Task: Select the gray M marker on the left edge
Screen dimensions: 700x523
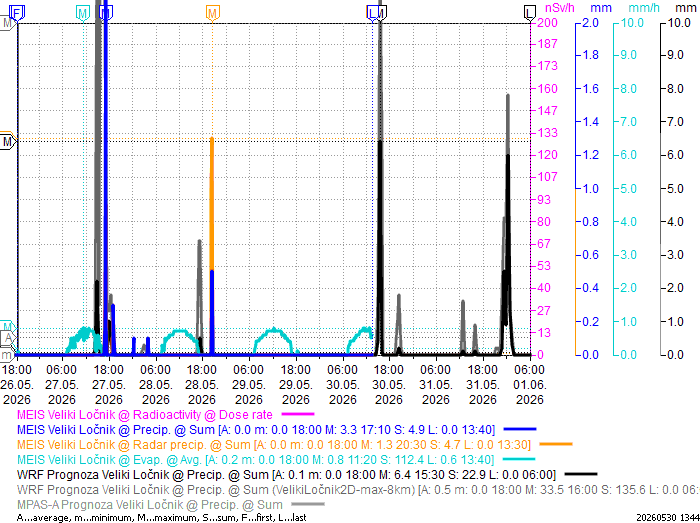Action: (x=8, y=23)
